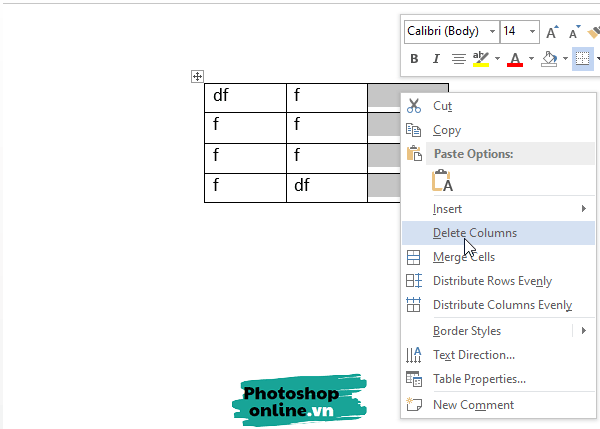This screenshot has width=600, height=429.
Task: Open the font color dropdown arrow
Action: [530, 60]
